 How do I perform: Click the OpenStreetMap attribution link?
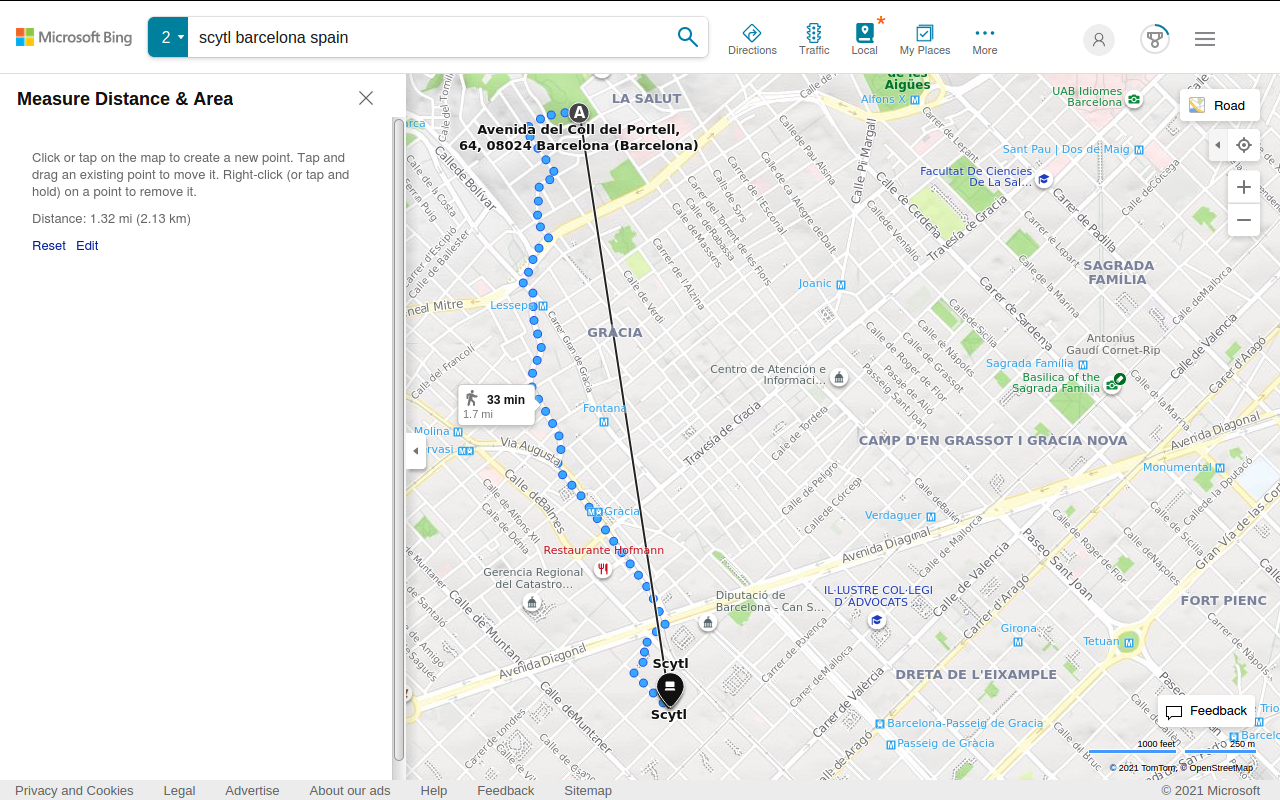click(x=1220, y=768)
